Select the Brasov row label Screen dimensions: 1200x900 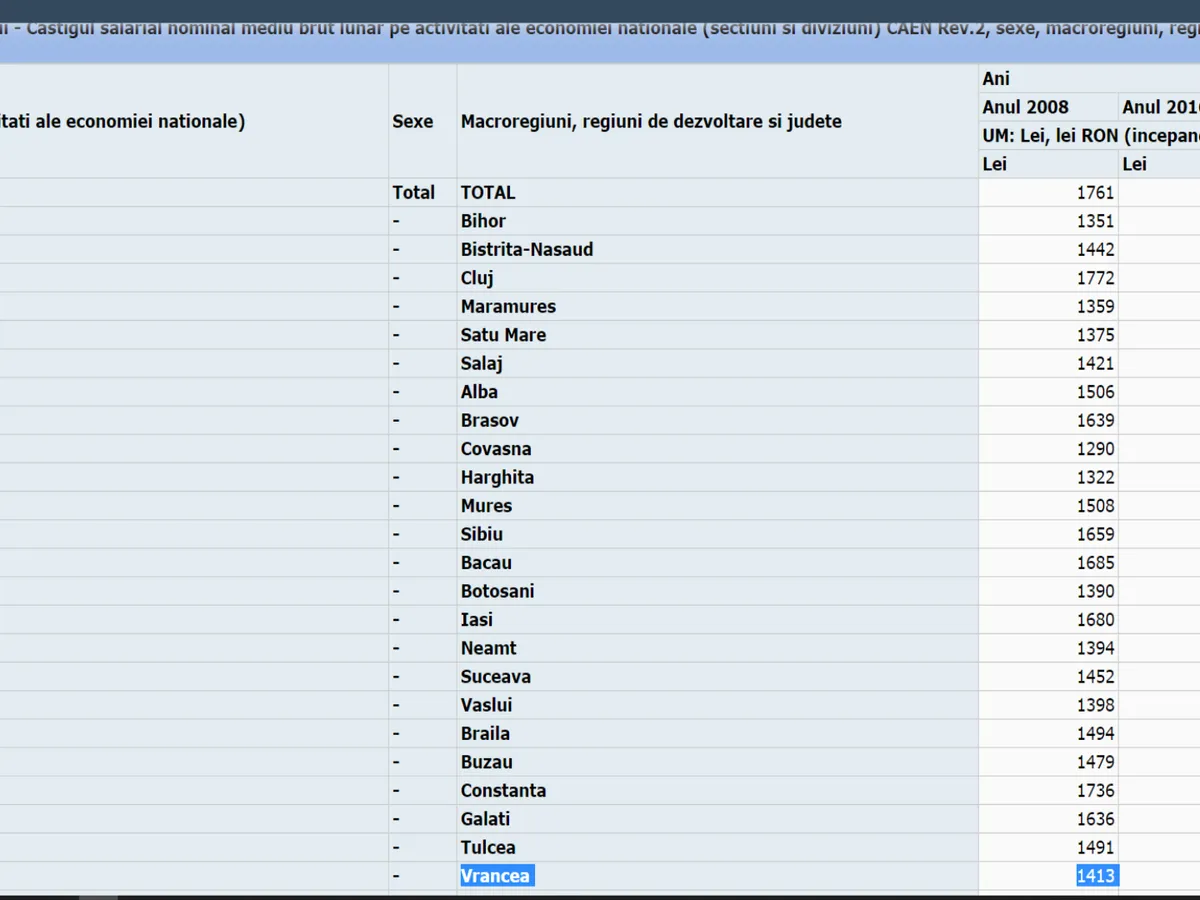coord(490,420)
